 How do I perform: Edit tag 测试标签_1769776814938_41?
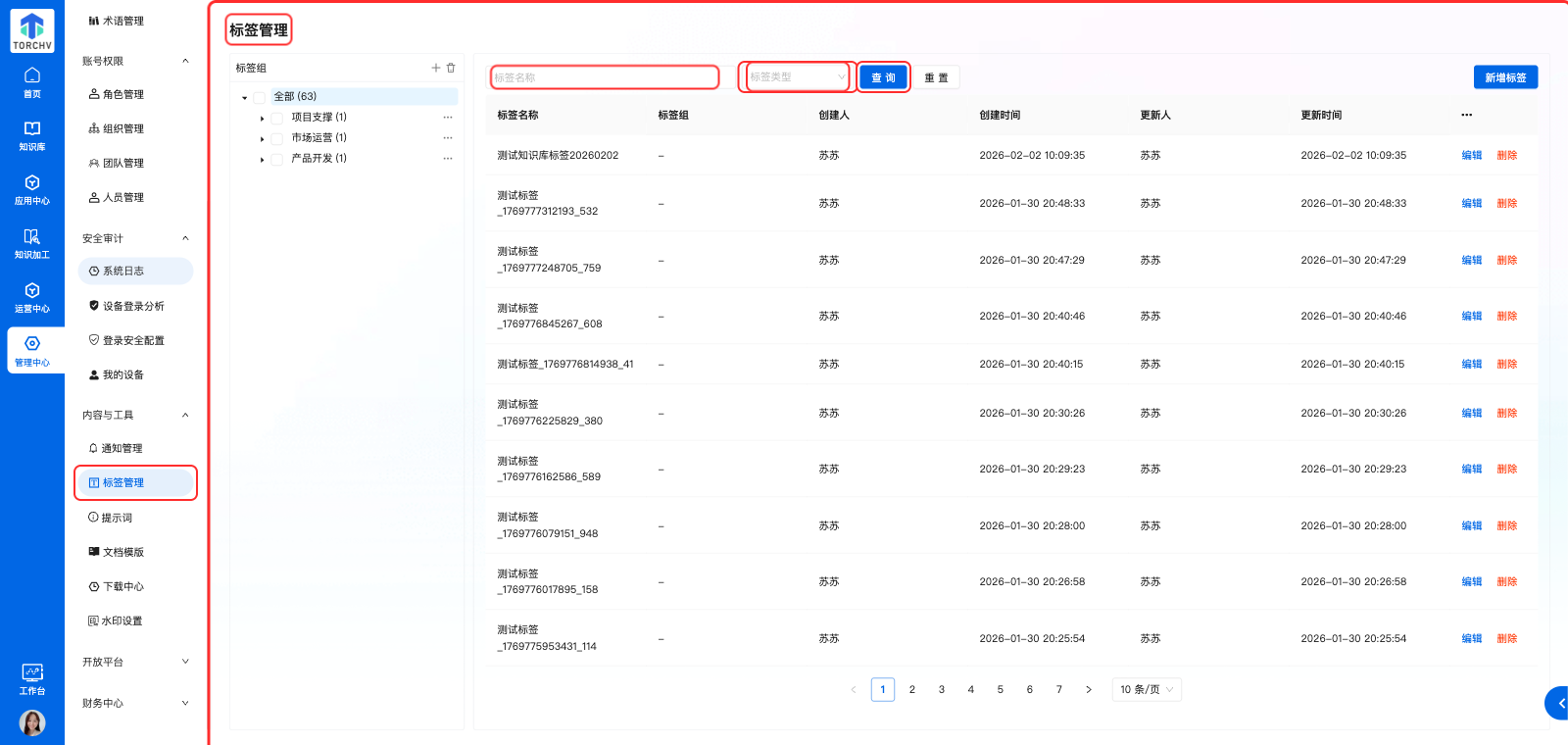point(1472,364)
